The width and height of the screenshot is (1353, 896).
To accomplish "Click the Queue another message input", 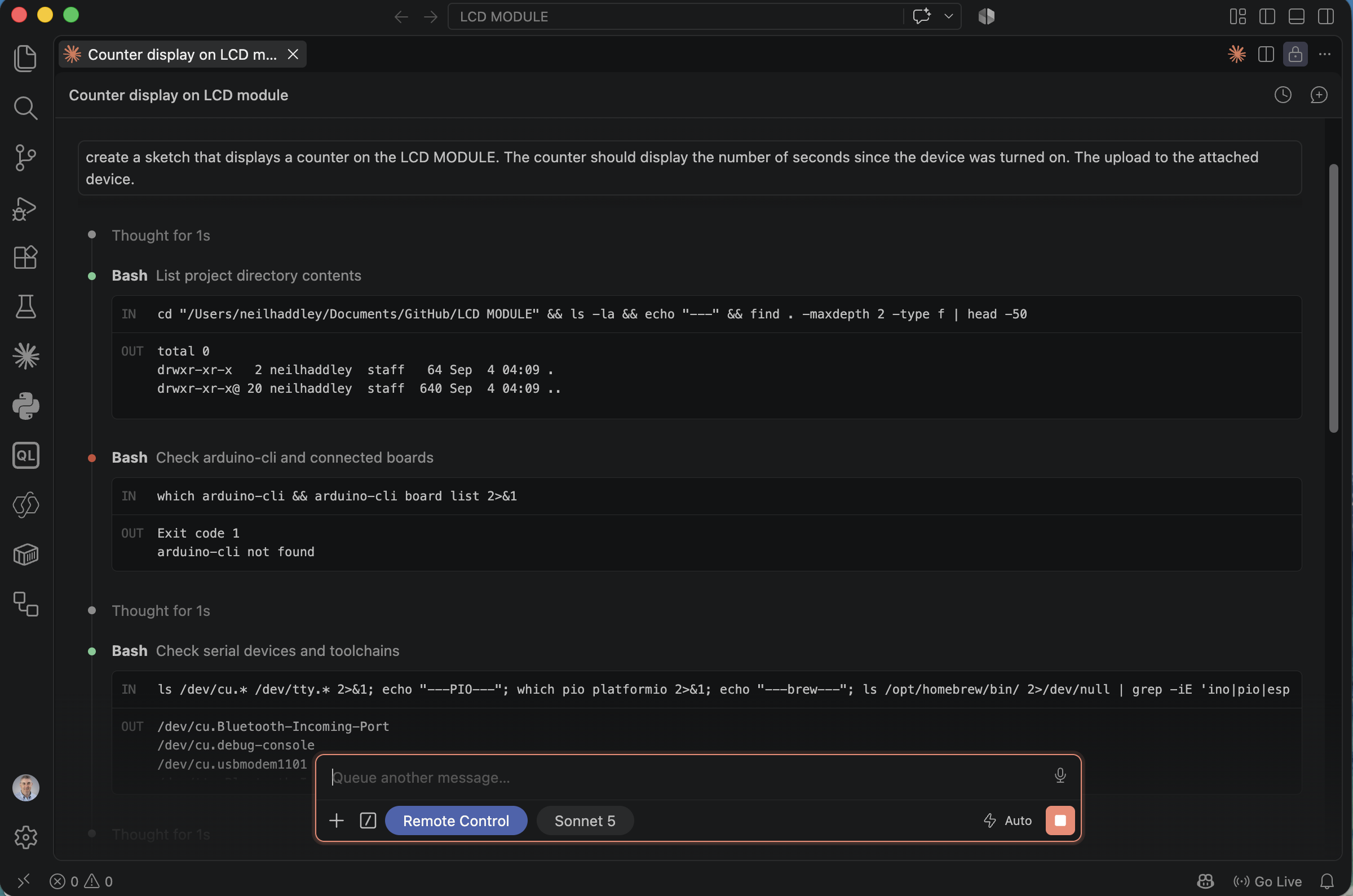I will tap(686, 777).
